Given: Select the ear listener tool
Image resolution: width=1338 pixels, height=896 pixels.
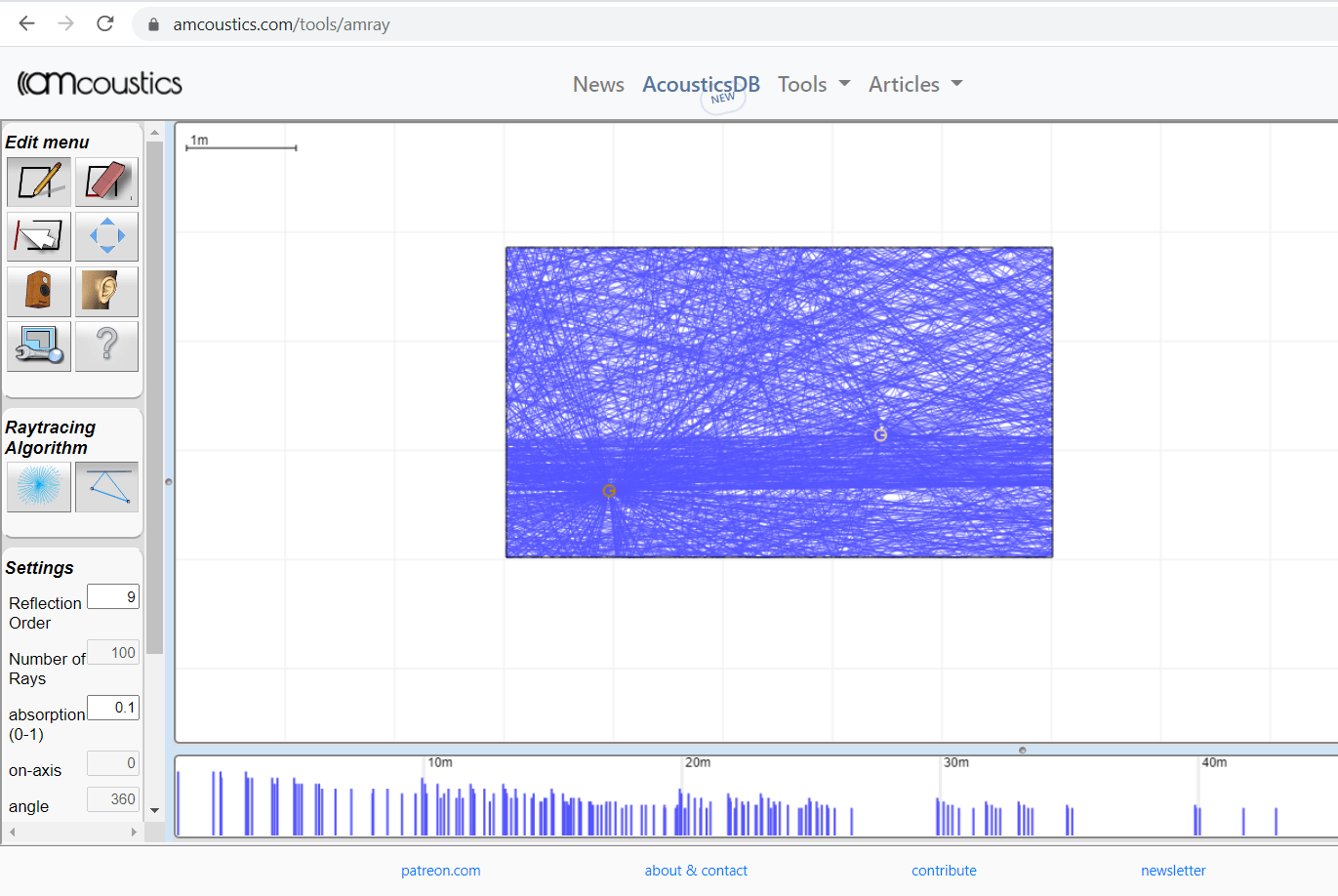Looking at the screenshot, I should 106,291.
